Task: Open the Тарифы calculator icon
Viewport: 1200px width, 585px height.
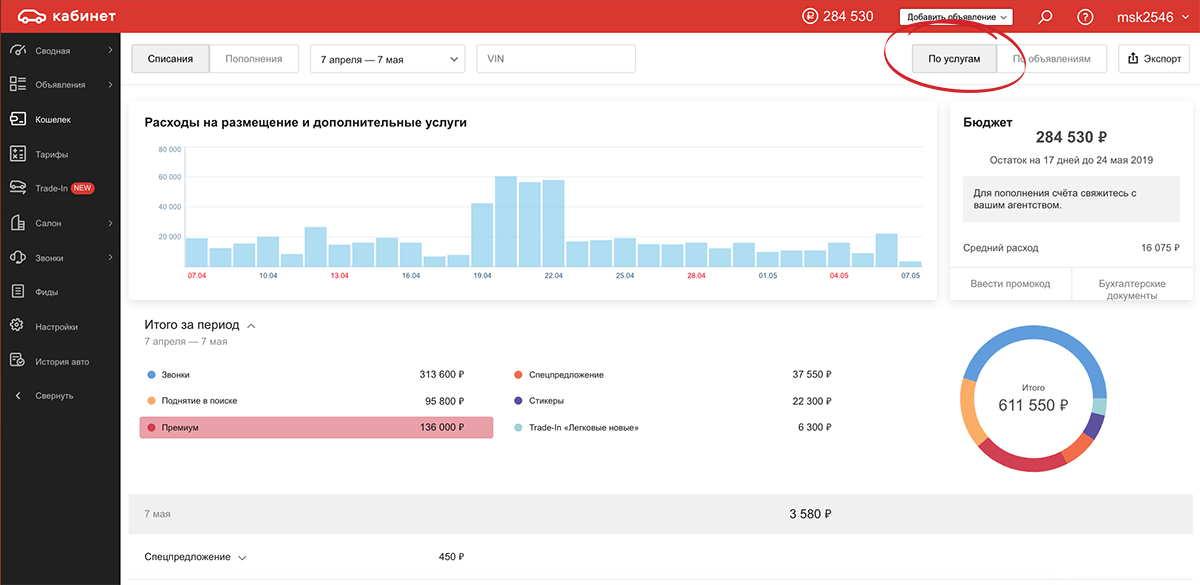Action: (17, 154)
